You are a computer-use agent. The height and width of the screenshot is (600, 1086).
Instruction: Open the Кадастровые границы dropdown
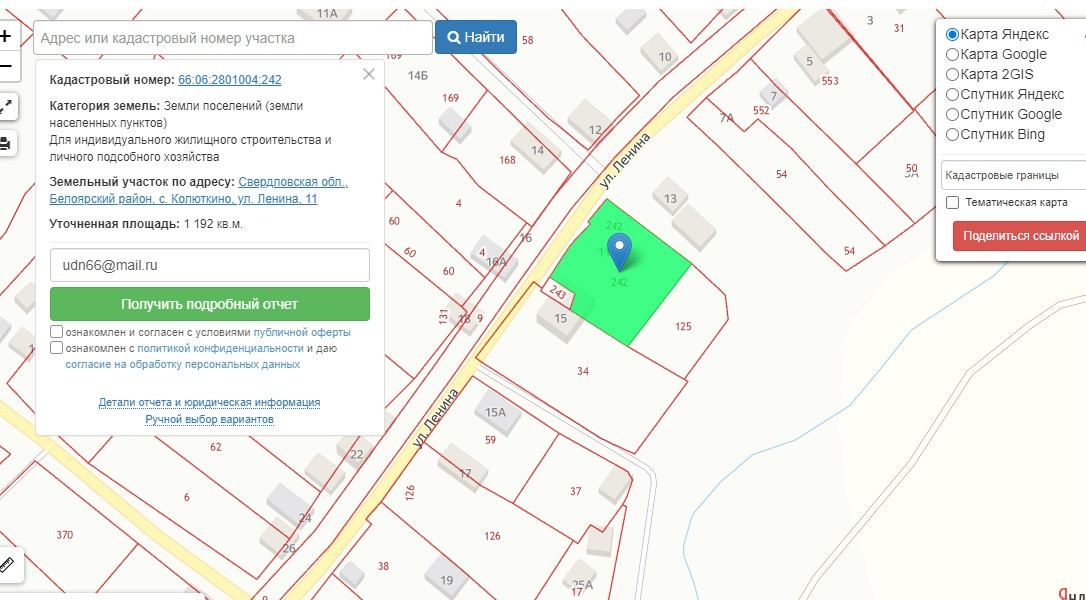(x=1013, y=175)
